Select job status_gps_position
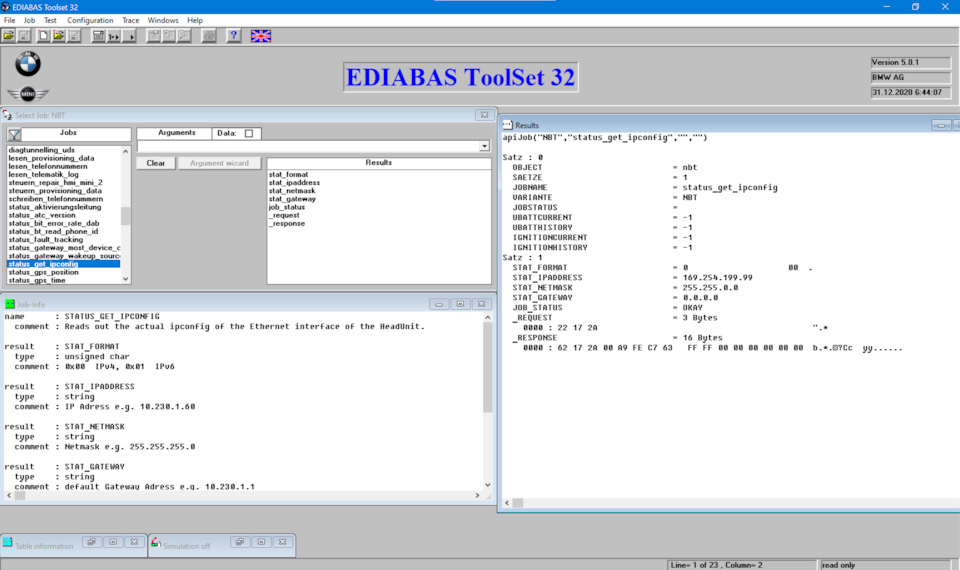The height and width of the screenshot is (570, 960). 43,272
